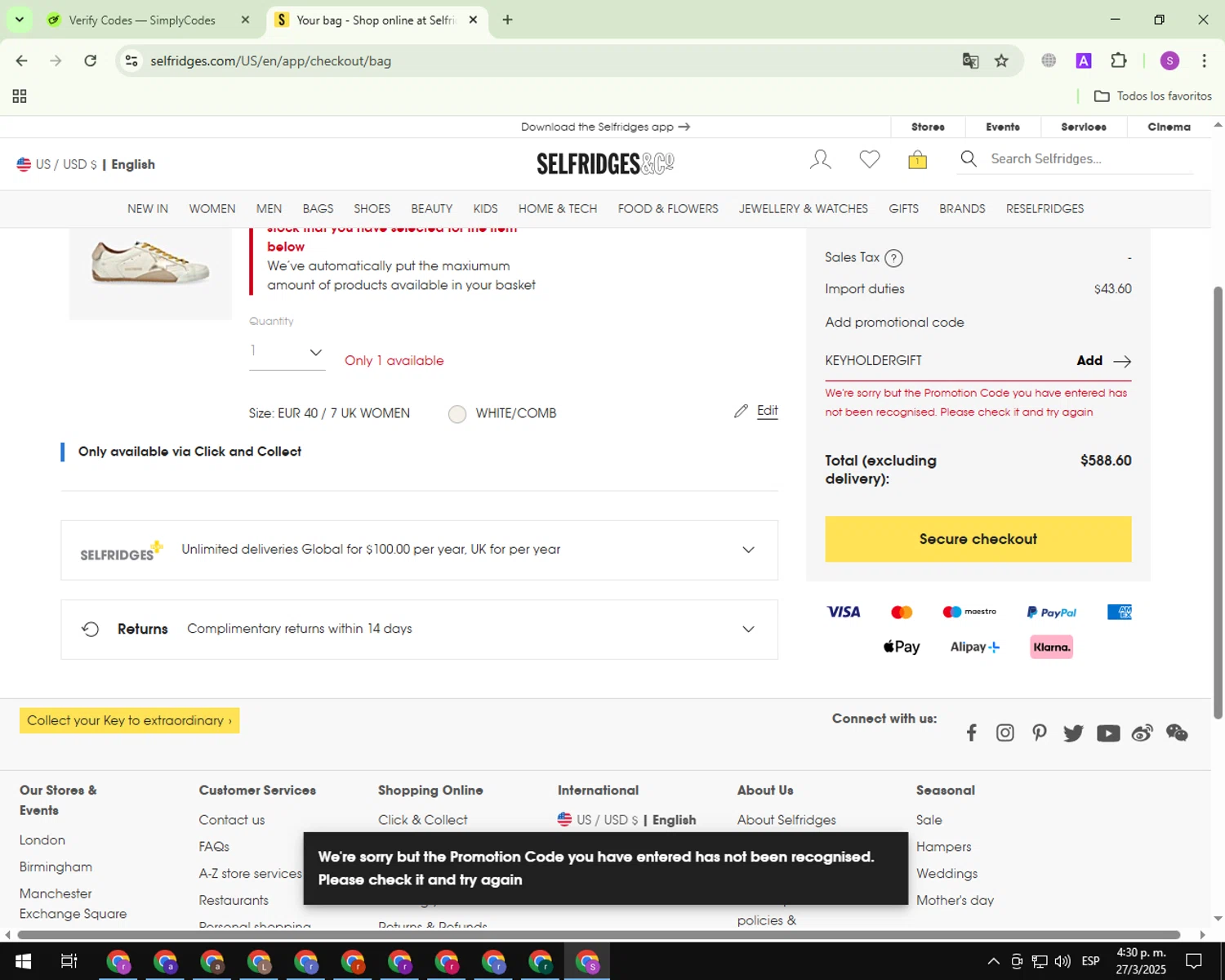Viewport: 1225px width, 980px height.
Task: Open Selfridges Weibo icon
Action: tap(1142, 733)
